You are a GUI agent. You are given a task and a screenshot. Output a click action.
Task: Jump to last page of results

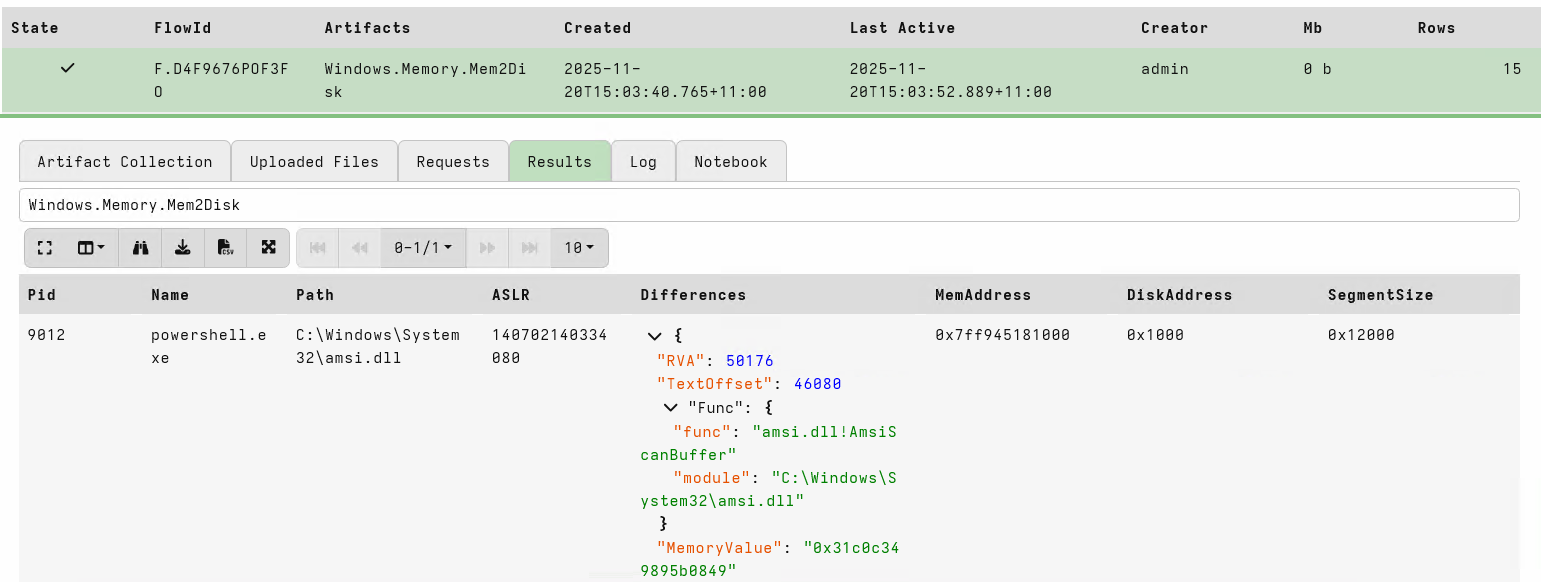pos(530,248)
